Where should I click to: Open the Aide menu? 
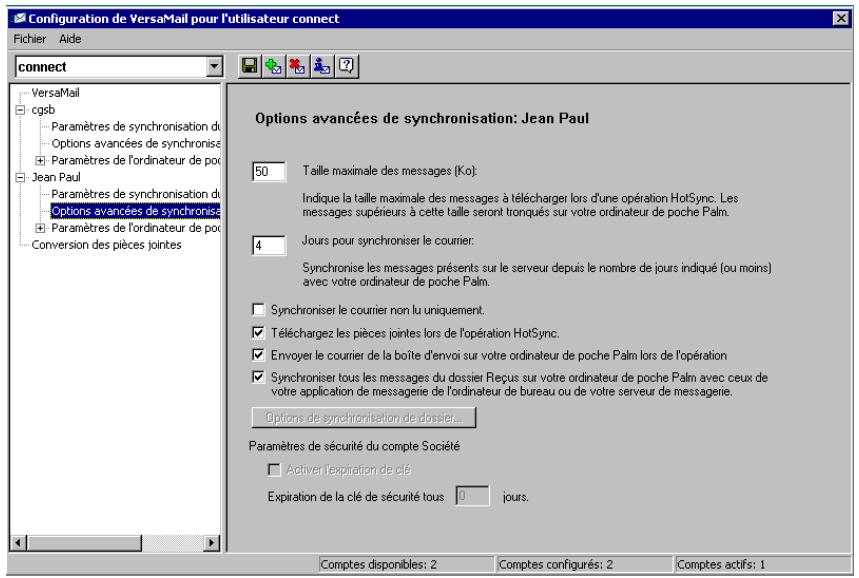pyautogui.click(x=70, y=39)
